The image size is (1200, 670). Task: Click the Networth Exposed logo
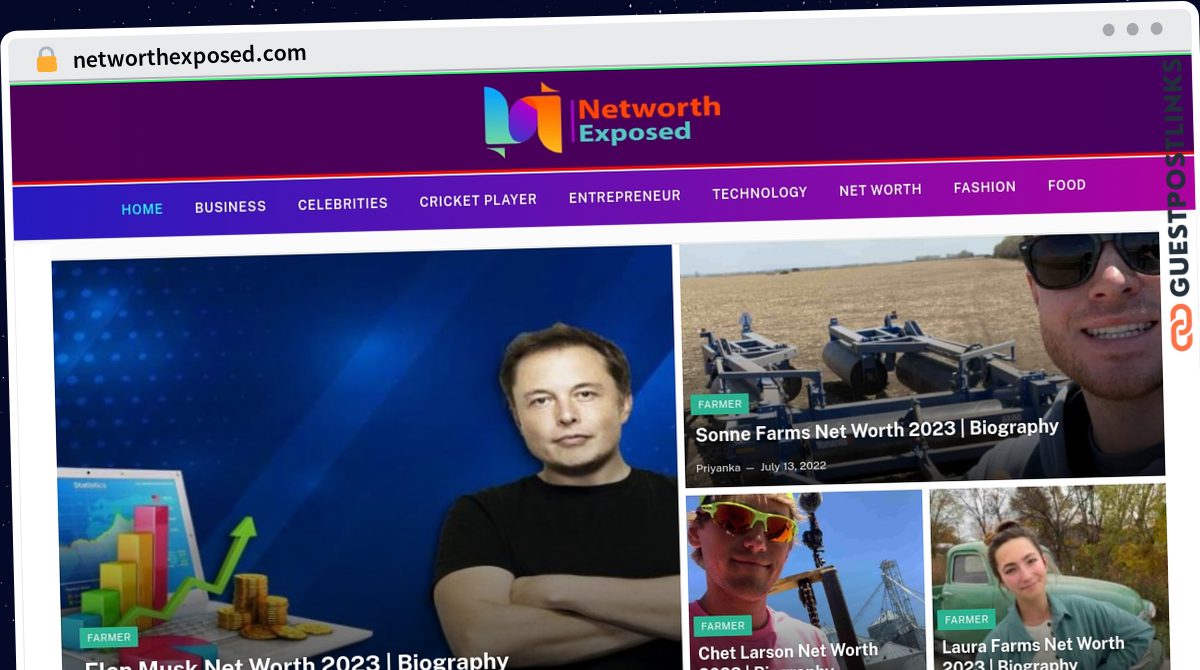(x=601, y=120)
